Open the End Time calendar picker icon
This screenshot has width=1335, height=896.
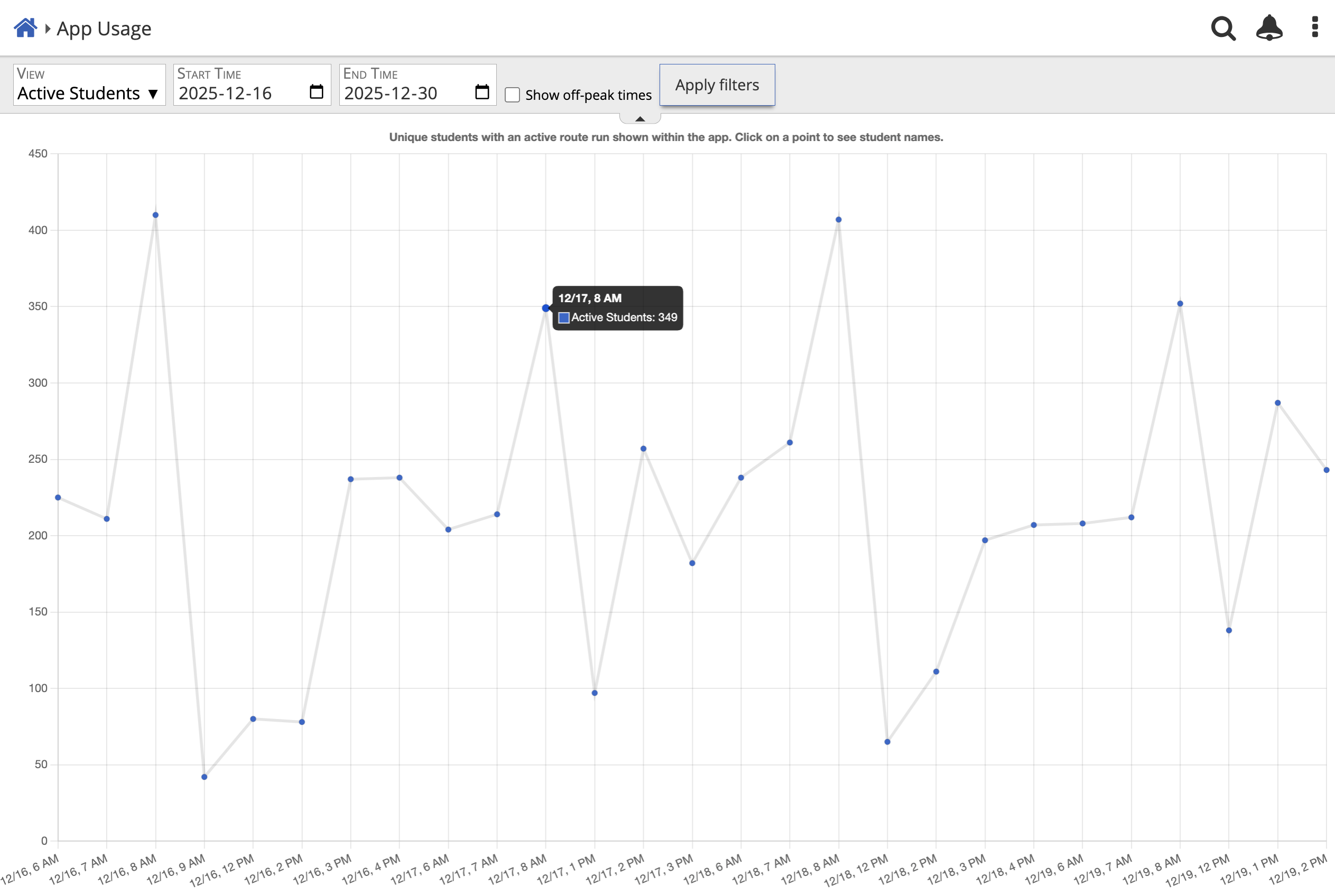coord(482,92)
